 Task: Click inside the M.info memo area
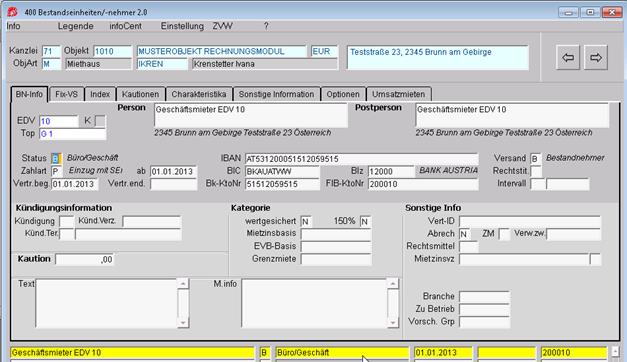(x=315, y=303)
